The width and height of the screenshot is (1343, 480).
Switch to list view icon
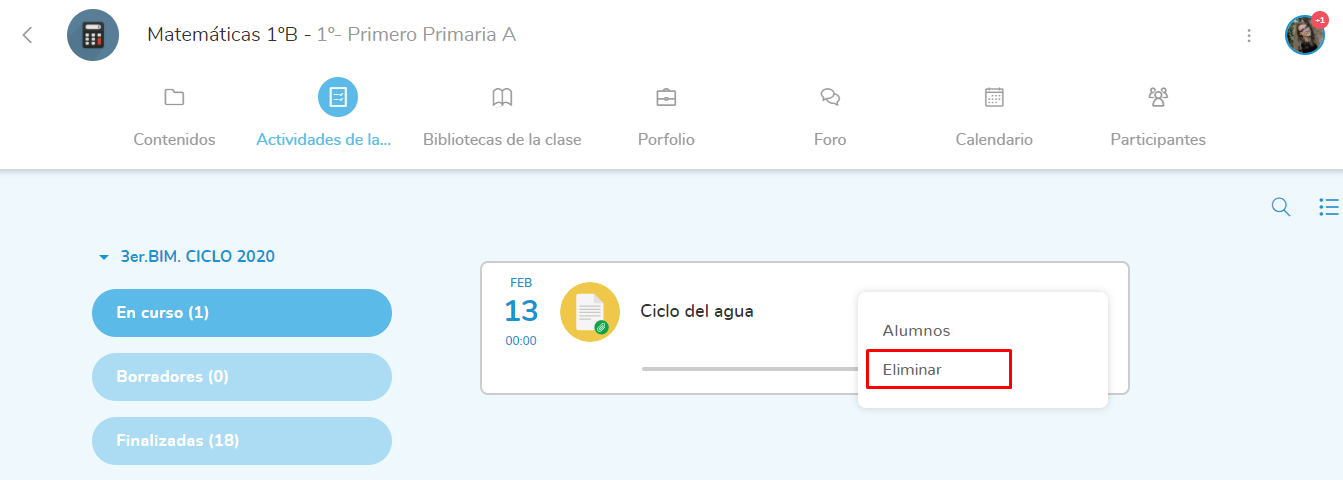(x=1328, y=207)
